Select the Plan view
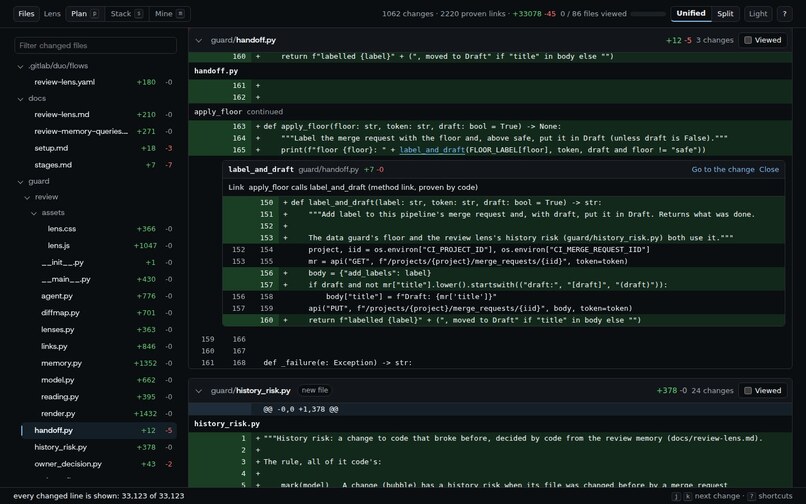The width and height of the screenshot is (806, 504). (x=85, y=14)
